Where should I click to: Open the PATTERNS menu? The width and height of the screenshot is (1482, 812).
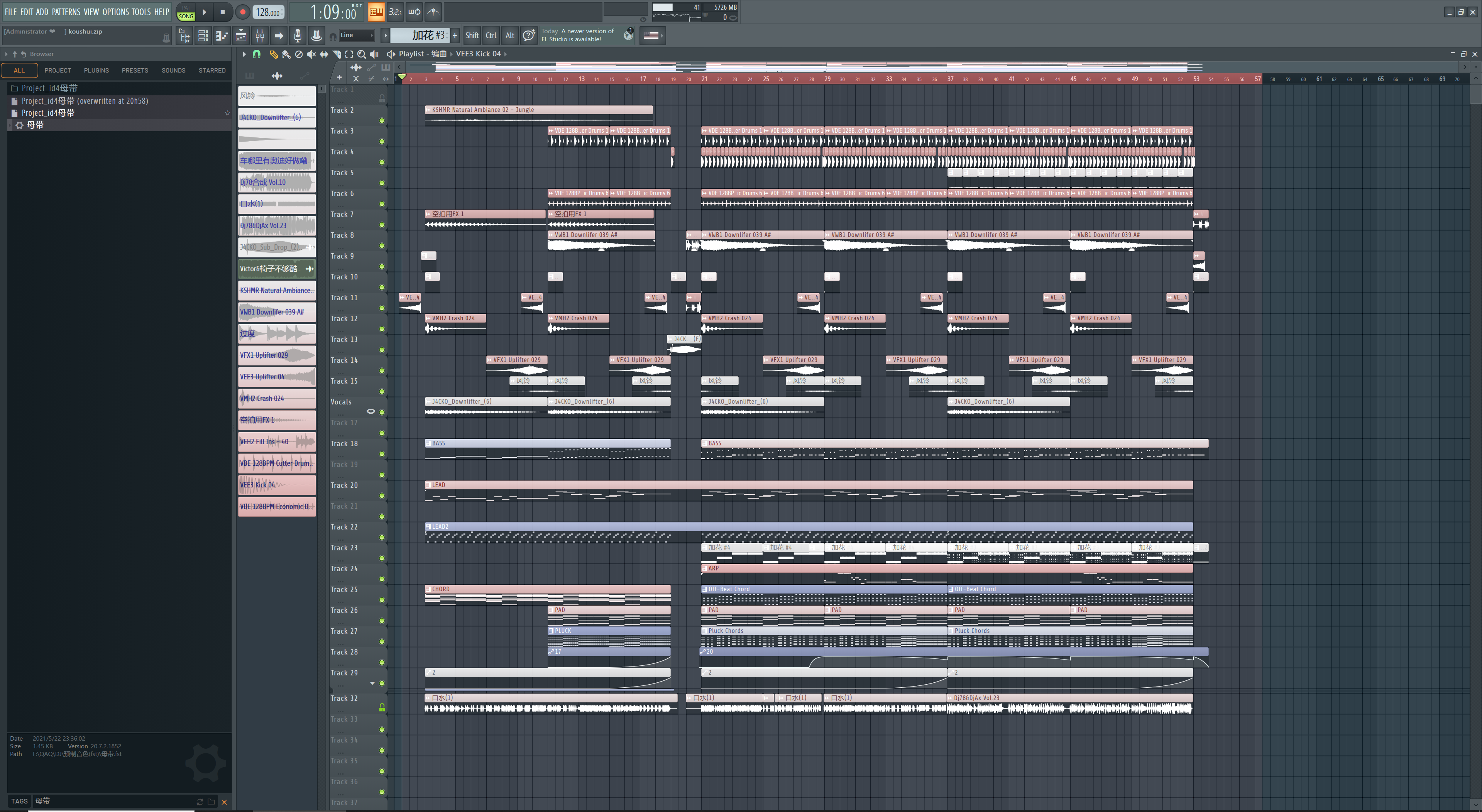[66, 12]
